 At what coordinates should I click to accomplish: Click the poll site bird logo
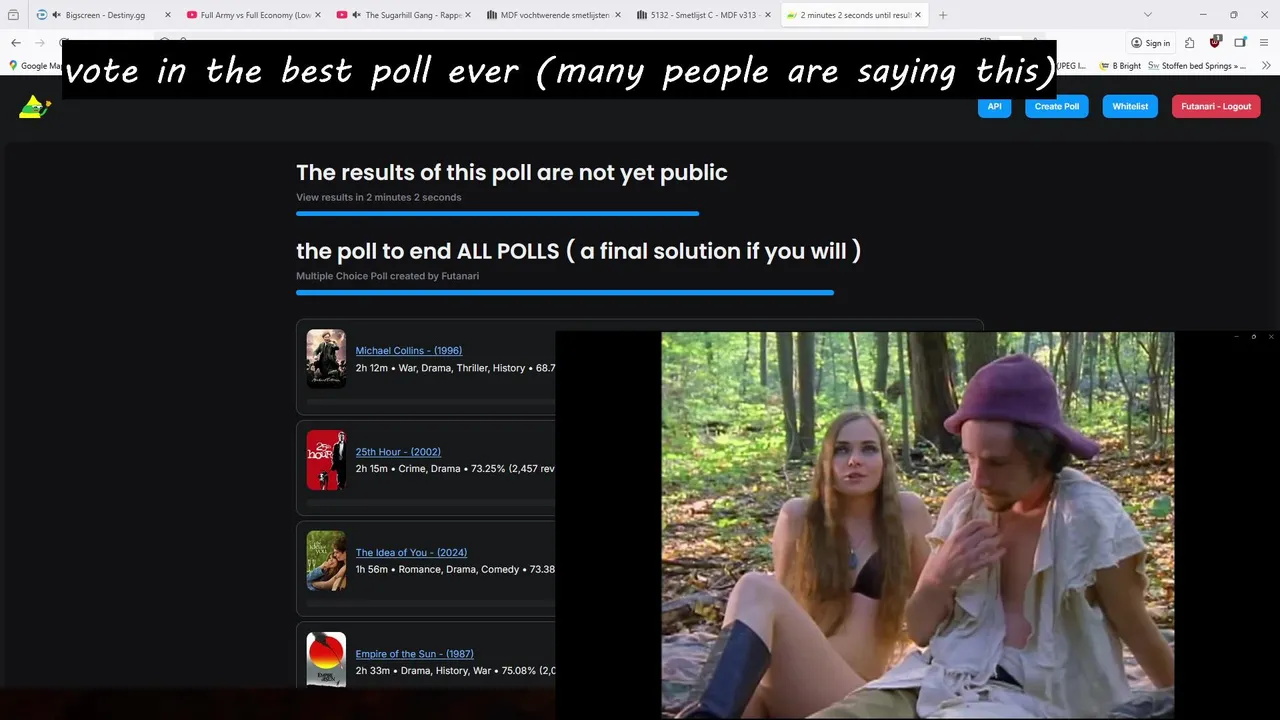34,106
